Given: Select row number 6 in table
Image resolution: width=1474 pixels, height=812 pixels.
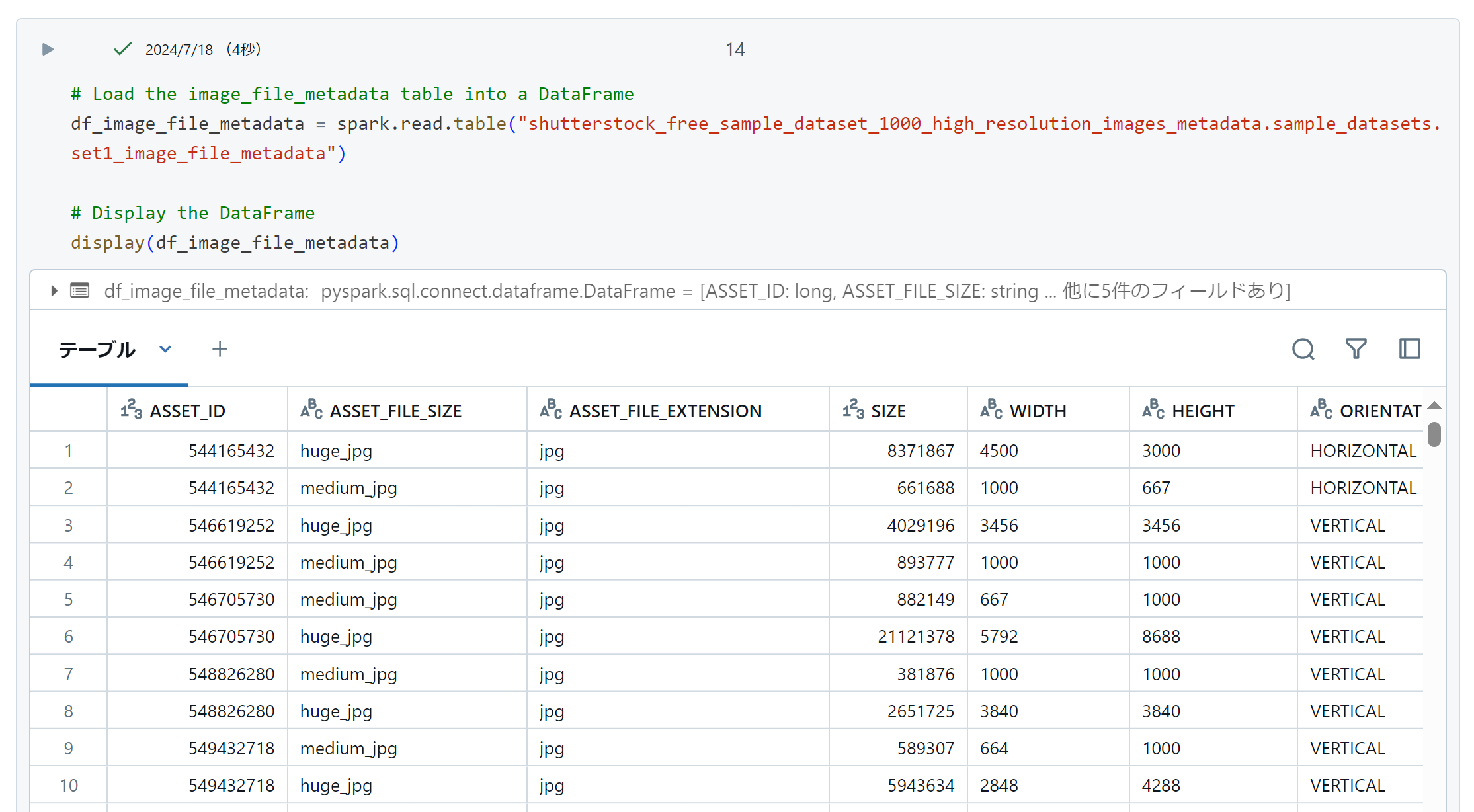Looking at the screenshot, I should pos(68,637).
